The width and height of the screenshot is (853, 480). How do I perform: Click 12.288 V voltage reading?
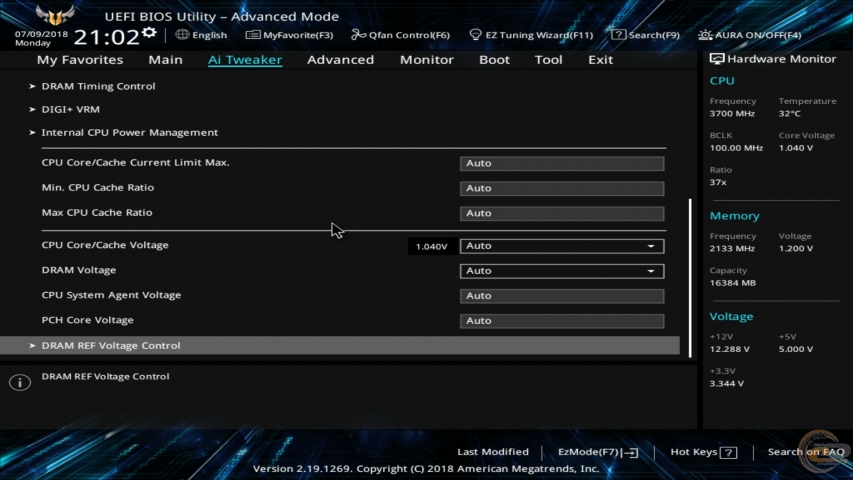[x=730, y=349]
